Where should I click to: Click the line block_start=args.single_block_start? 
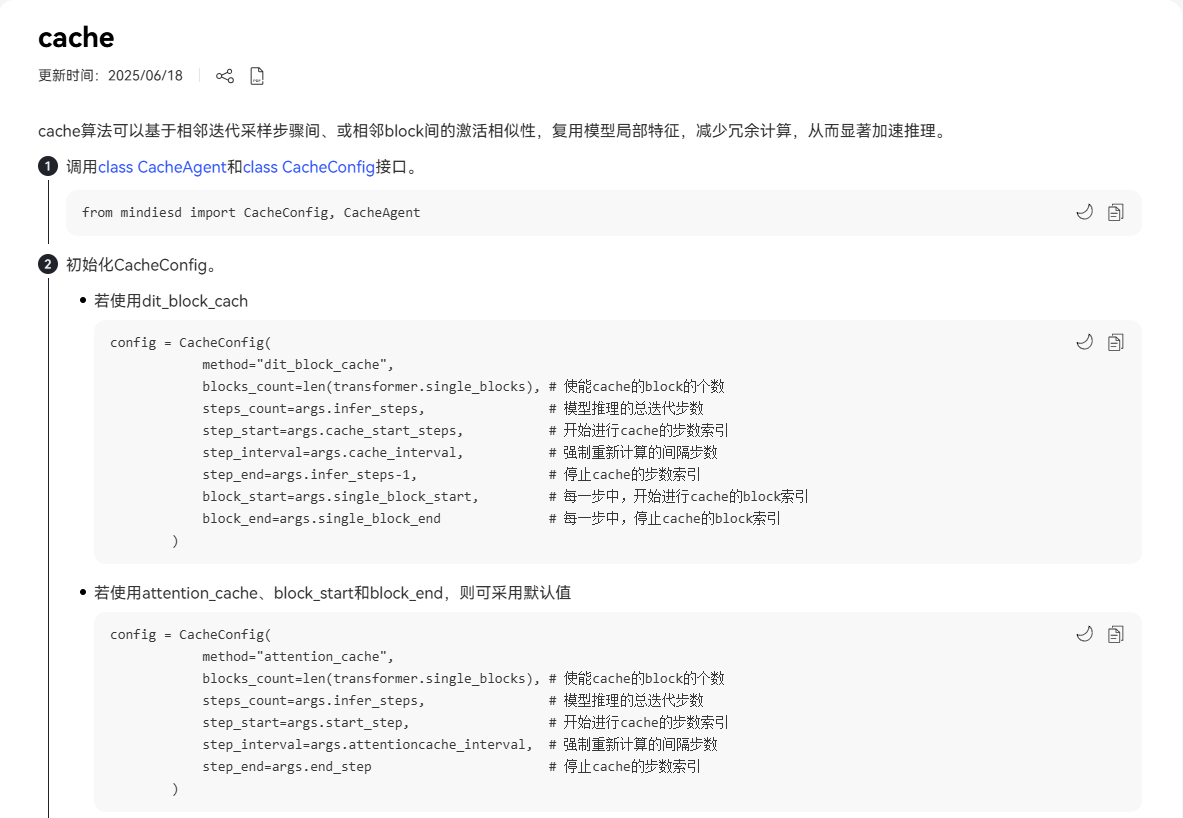tap(340, 496)
